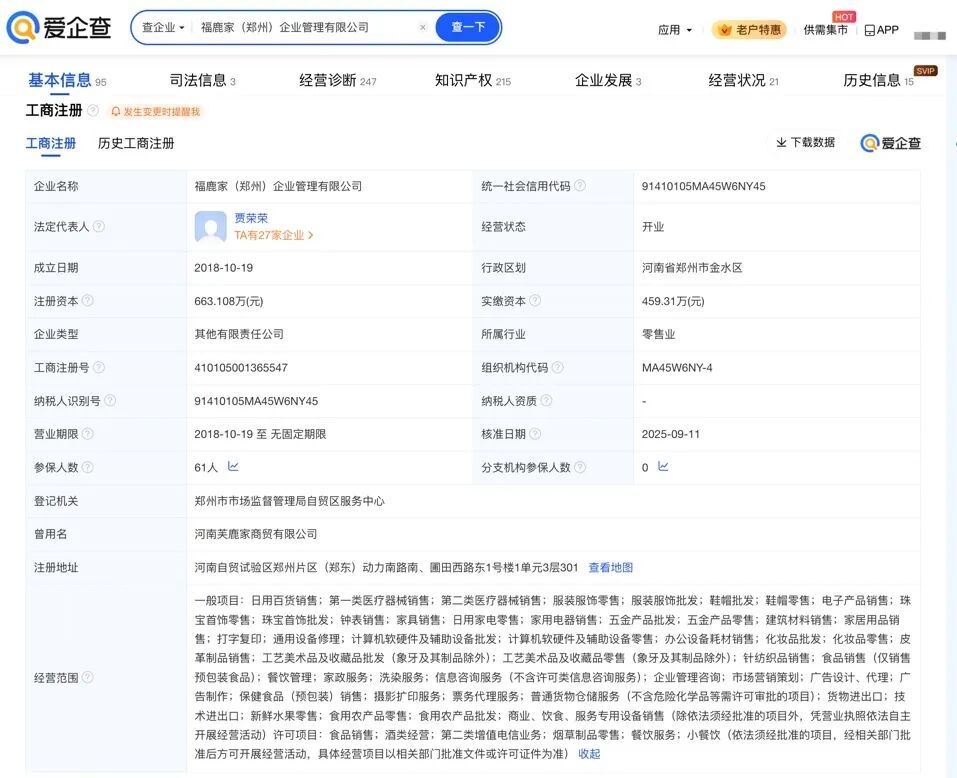Screen dimensions: 957x778
Task: Click the 查一下 search button
Action: [467, 28]
